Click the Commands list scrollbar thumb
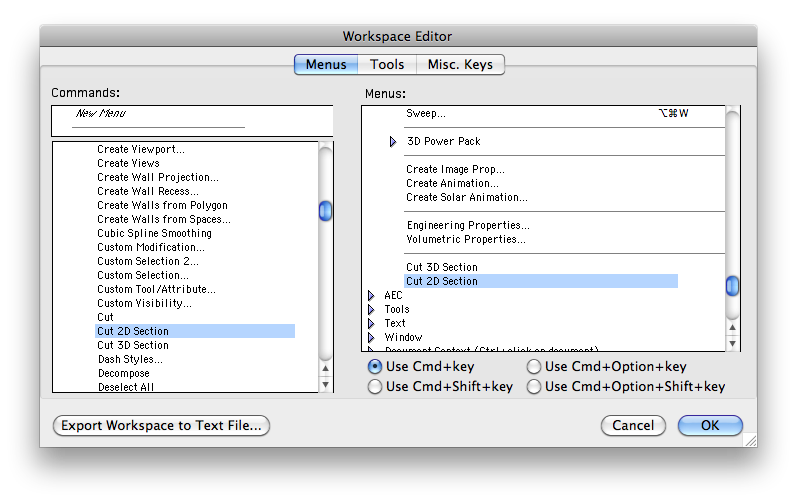Screen dimensions: 797x502 click(325, 211)
